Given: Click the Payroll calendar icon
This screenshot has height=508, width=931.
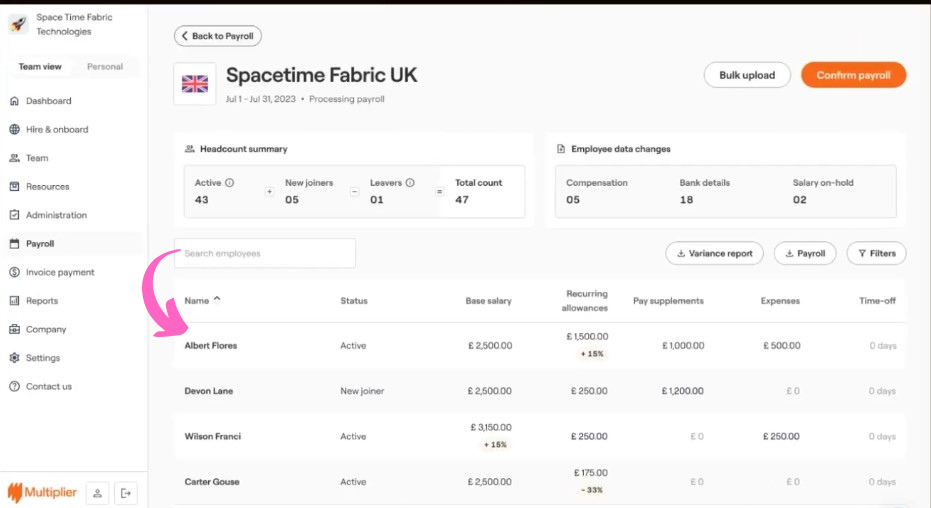Looking at the screenshot, I should pyautogui.click(x=14, y=243).
